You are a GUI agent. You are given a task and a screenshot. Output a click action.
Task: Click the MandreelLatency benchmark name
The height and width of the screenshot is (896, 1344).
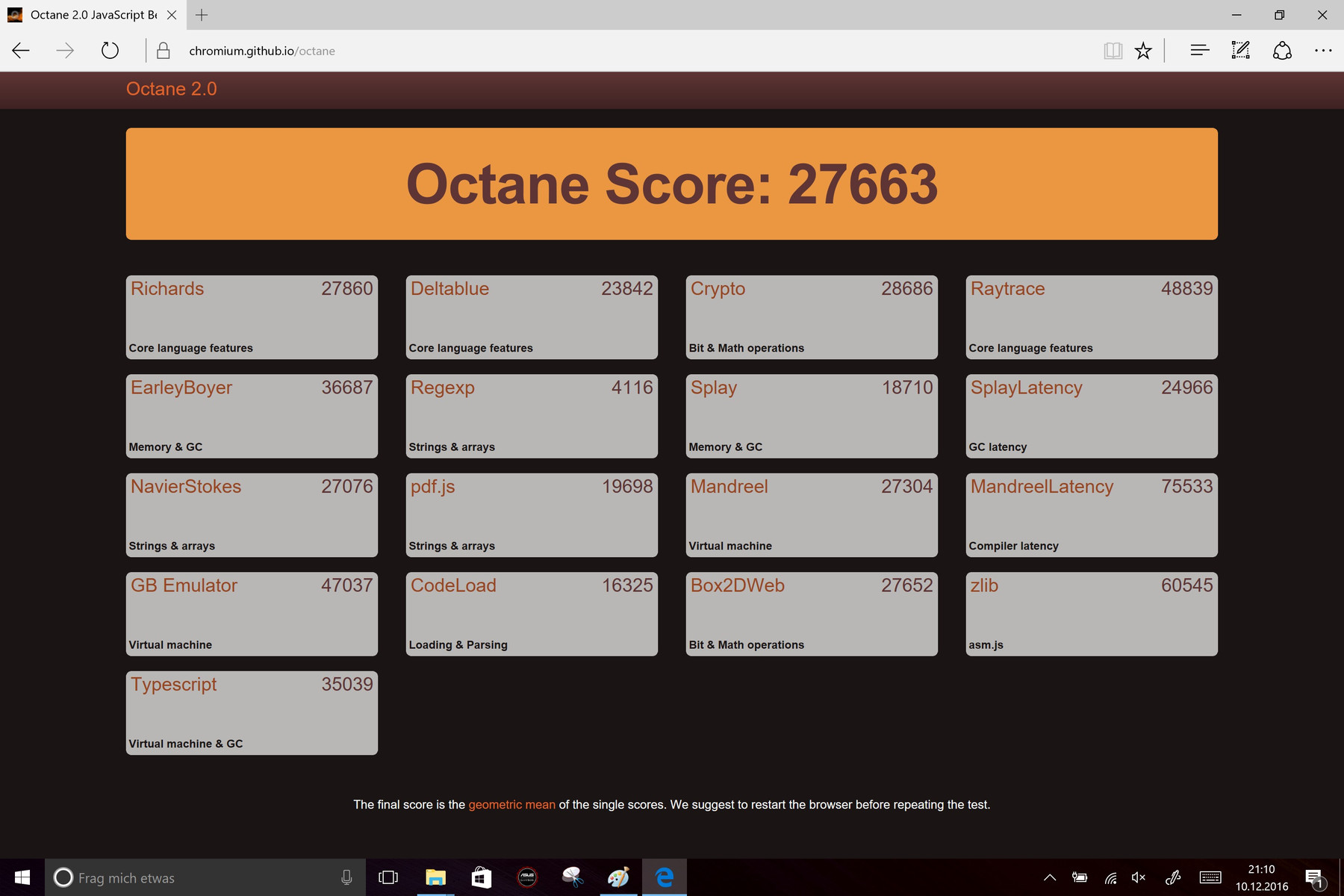tap(1042, 487)
